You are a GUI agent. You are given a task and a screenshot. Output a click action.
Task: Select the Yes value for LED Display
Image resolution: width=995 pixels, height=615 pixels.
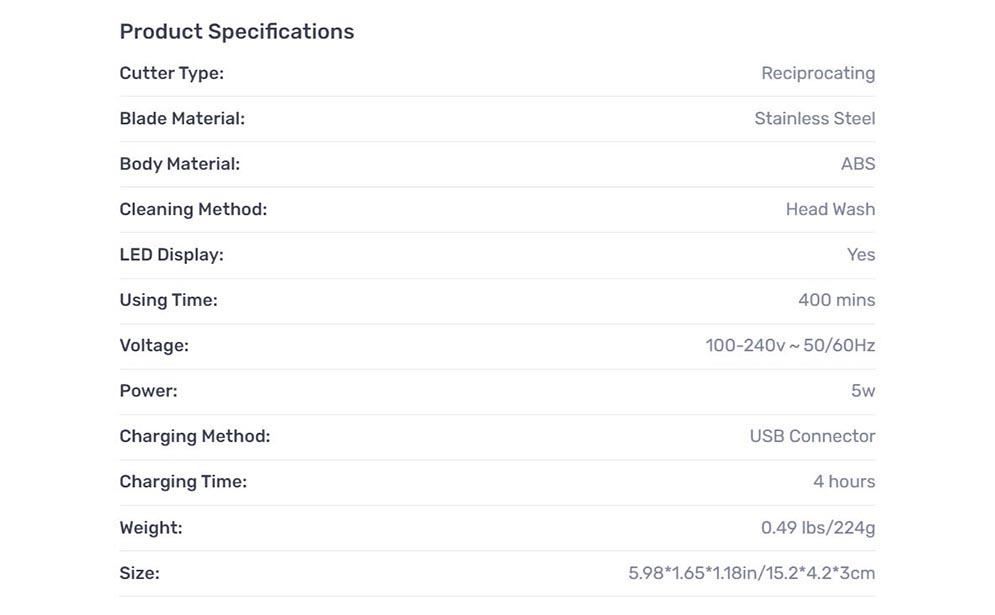point(860,255)
